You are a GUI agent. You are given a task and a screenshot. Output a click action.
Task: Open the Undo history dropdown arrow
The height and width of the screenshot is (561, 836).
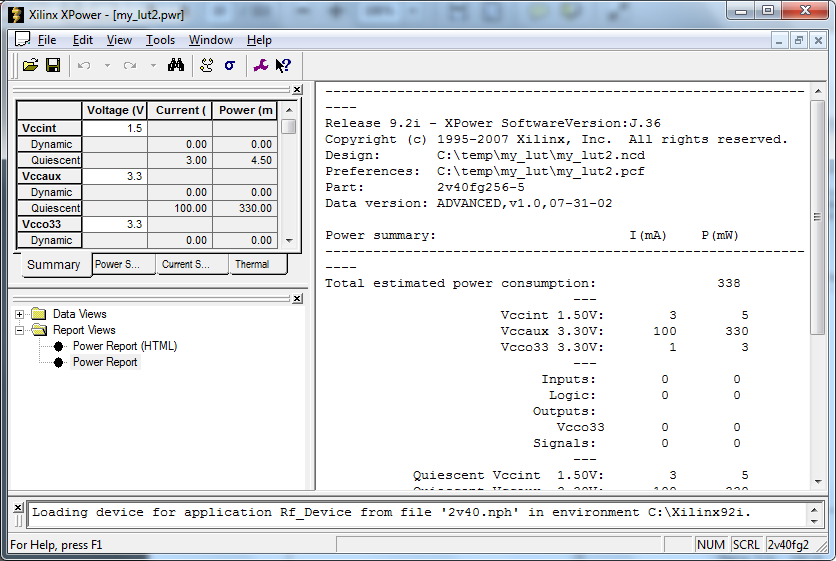tap(107, 66)
